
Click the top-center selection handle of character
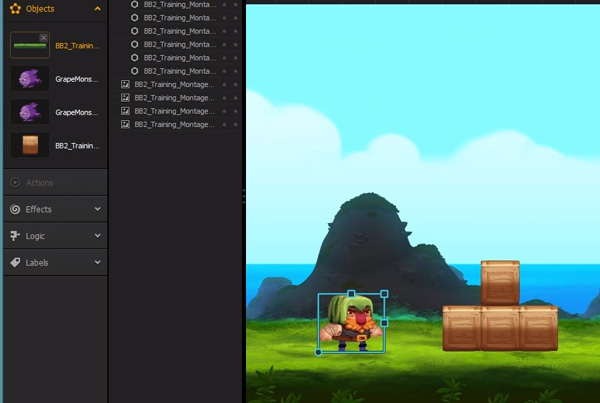tap(351, 294)
